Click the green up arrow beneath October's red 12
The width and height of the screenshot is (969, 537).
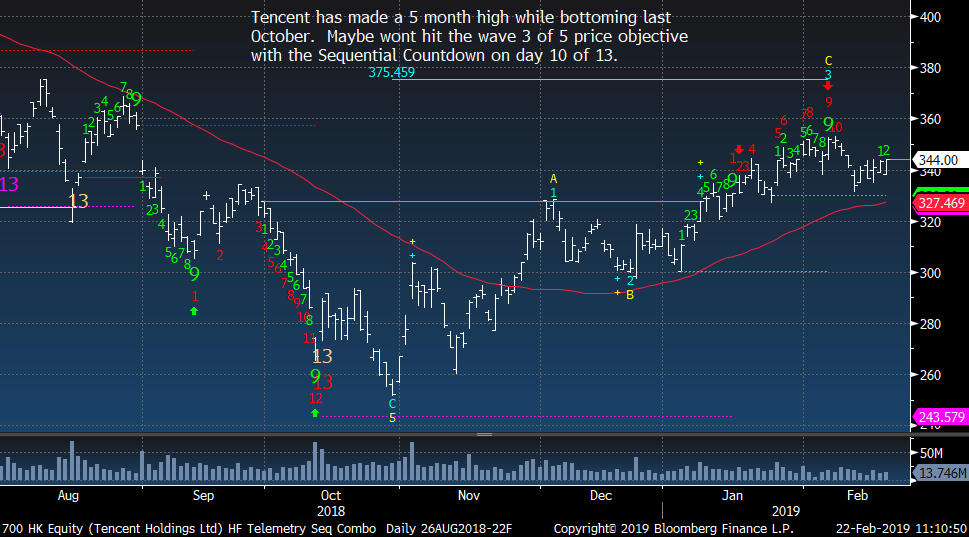pyautogui.click(x=315, y=412)
